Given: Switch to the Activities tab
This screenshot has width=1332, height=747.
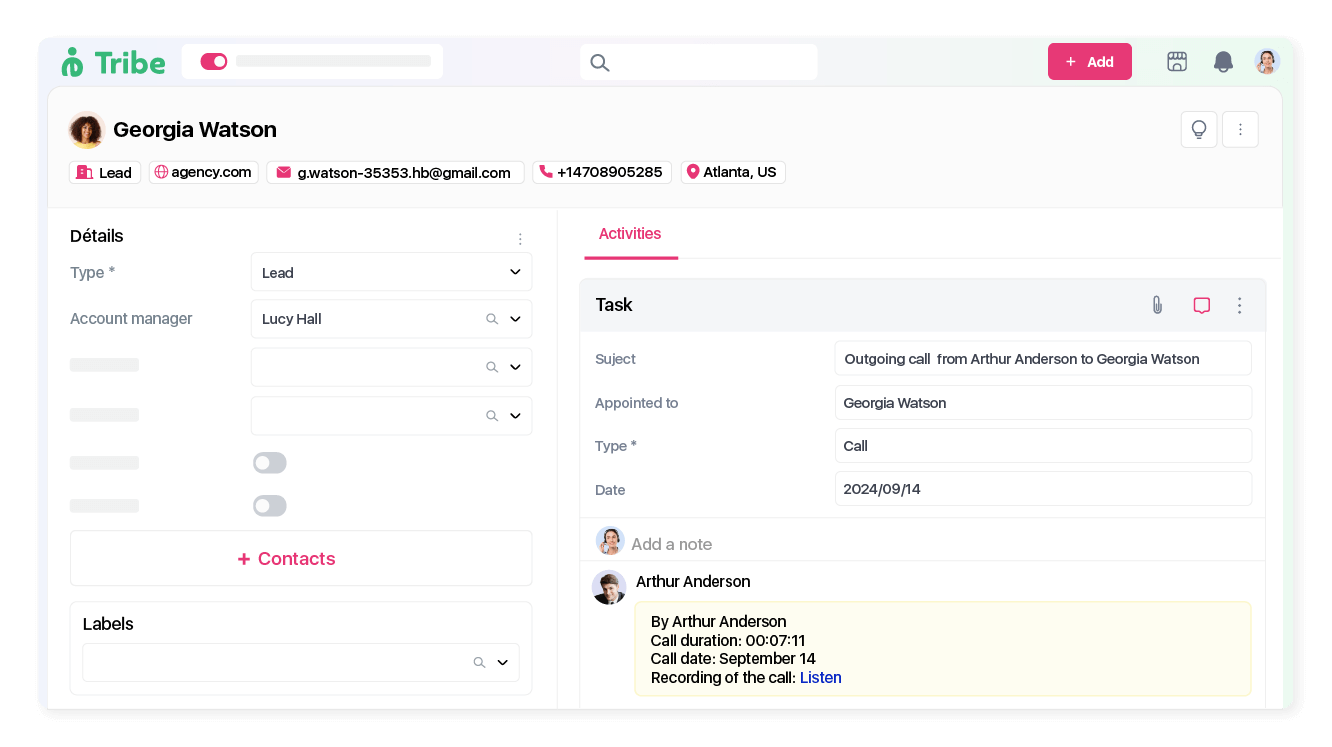Looking at the screenshot, I should [630, 234].
